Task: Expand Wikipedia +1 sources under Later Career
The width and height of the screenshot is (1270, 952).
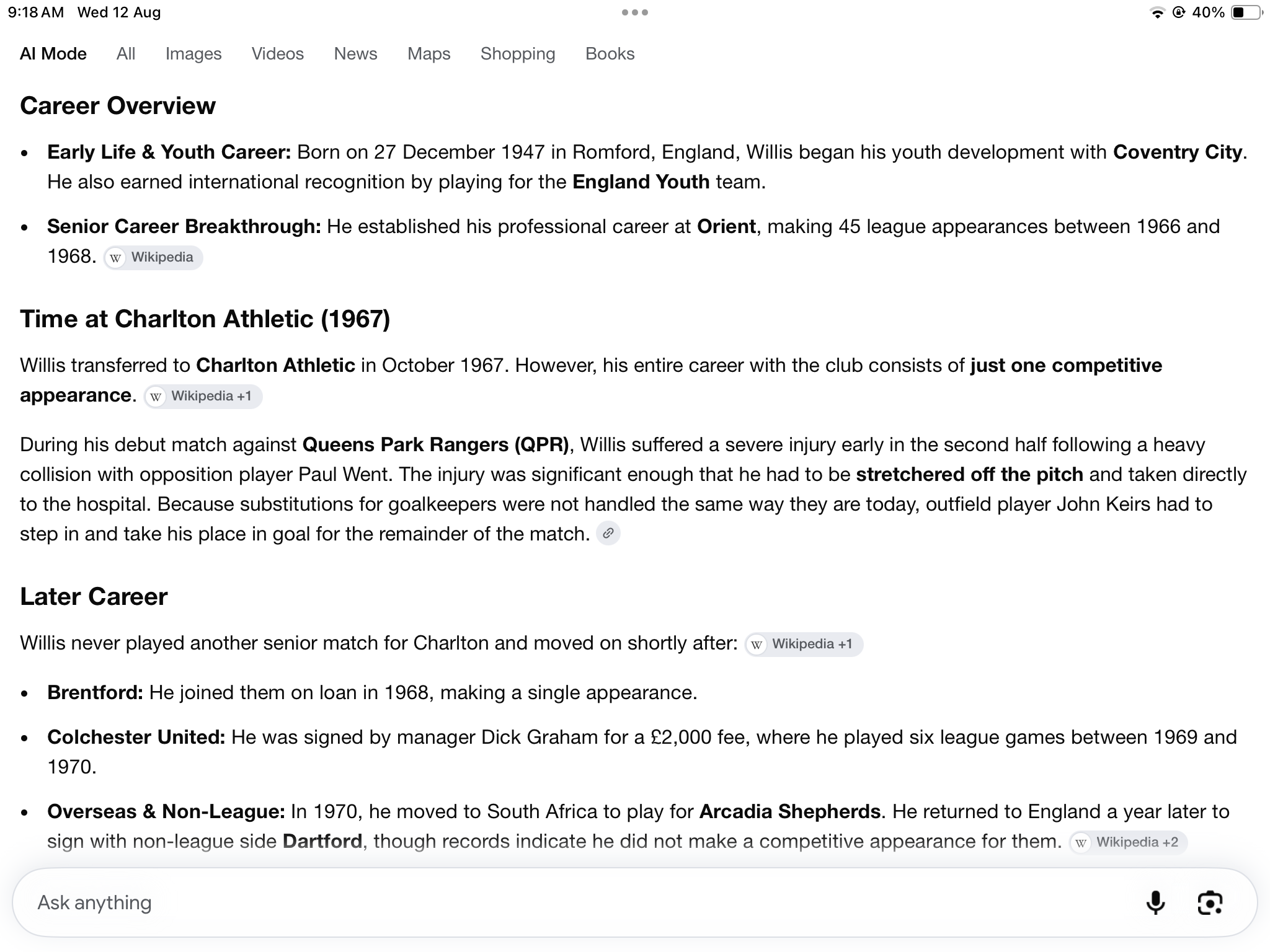Action: [804, 644]
